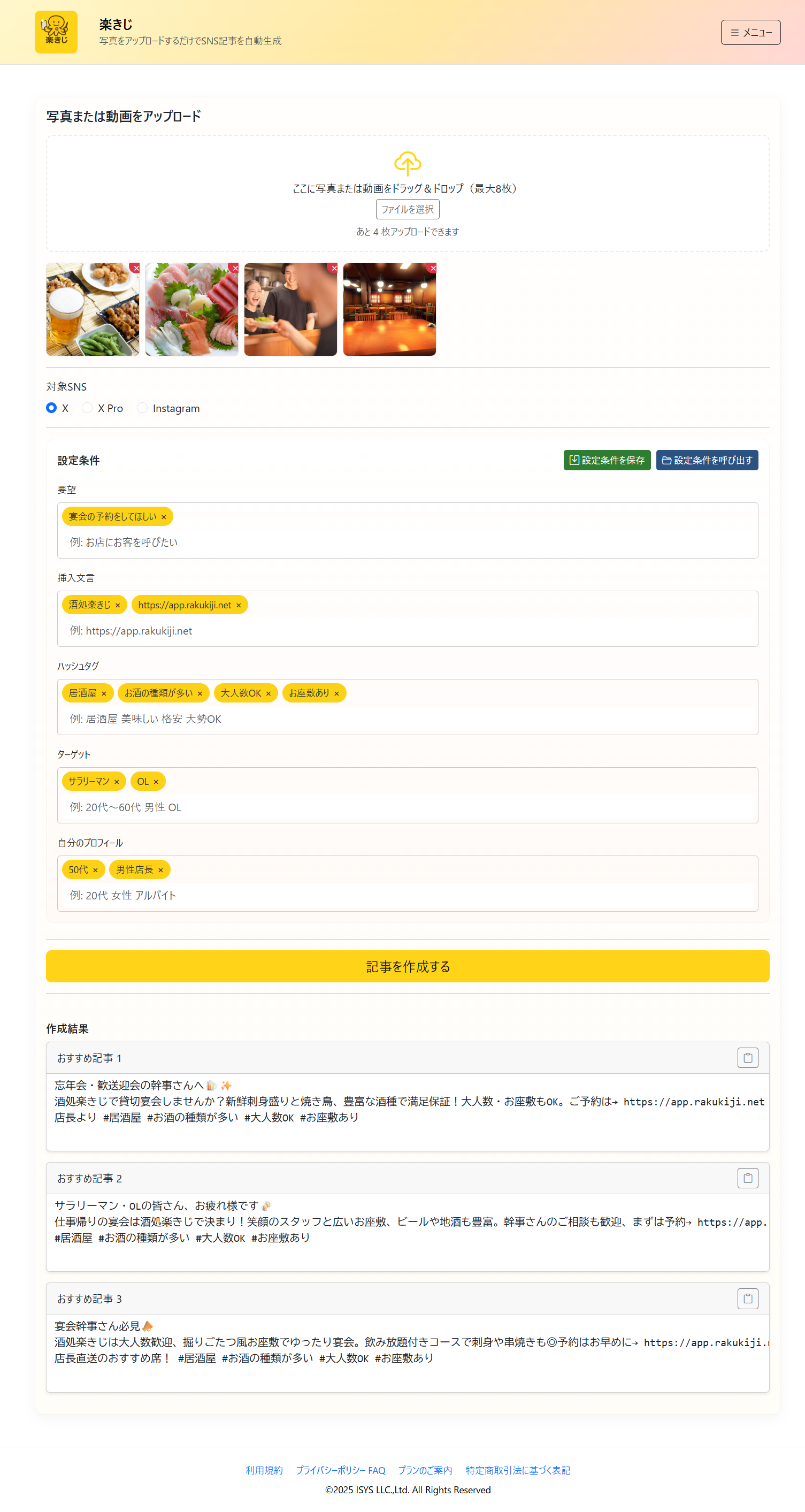805x1512 pixels.
Task: Select the X Pro radio option
Action: tap(87, 408)
